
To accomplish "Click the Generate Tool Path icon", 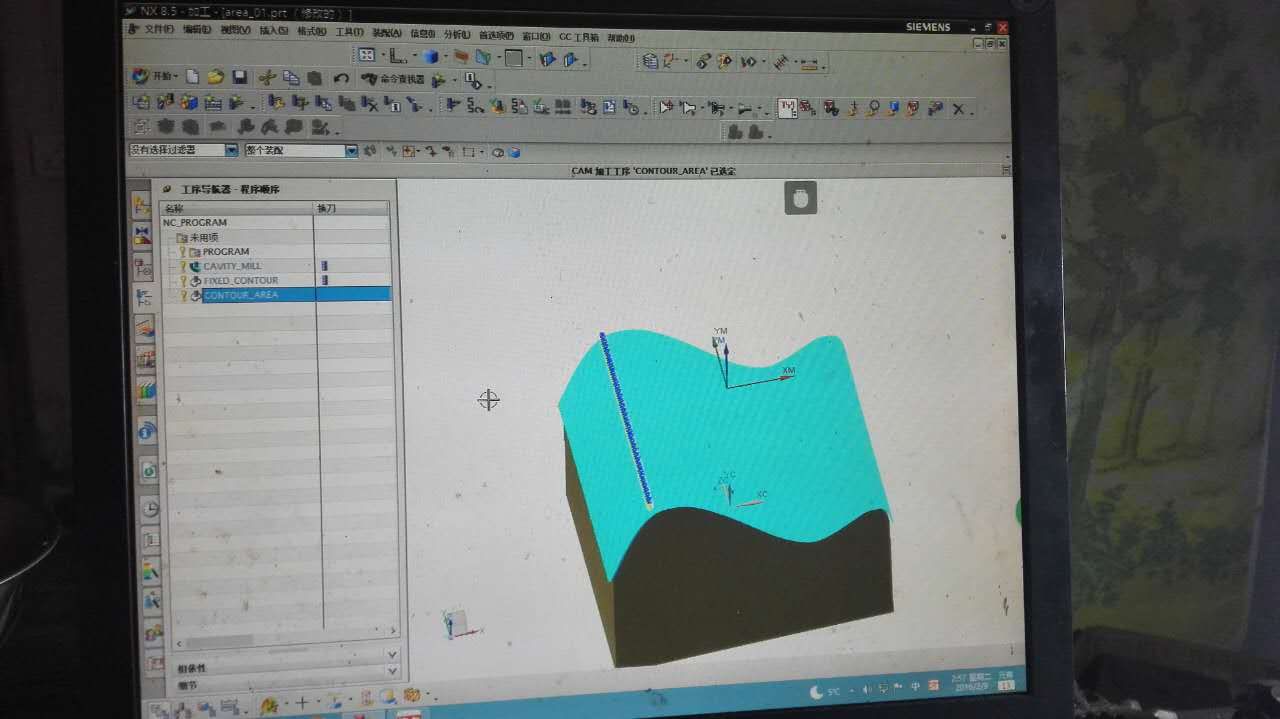I will pos(454,105).
